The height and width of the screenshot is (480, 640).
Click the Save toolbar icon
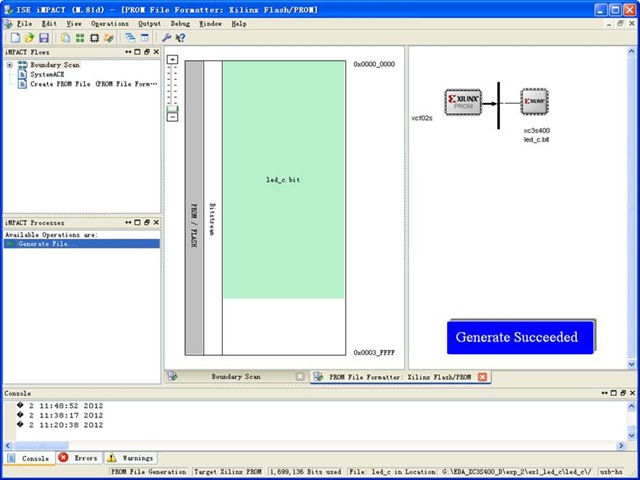click(43, 37)
